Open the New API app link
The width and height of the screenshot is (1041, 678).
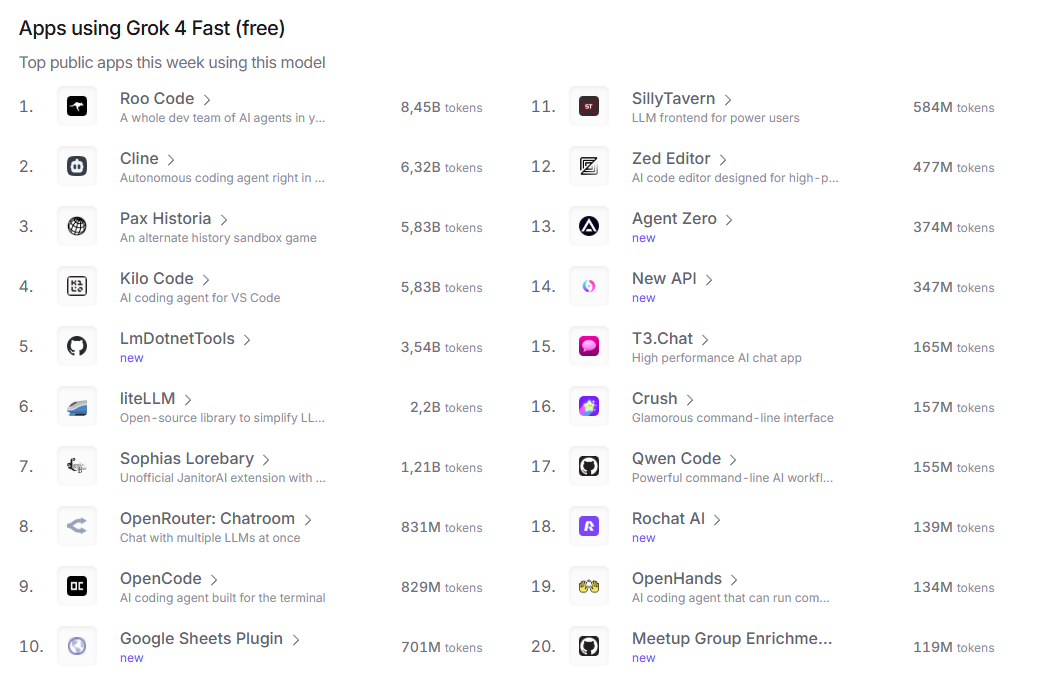click(664, 279)
